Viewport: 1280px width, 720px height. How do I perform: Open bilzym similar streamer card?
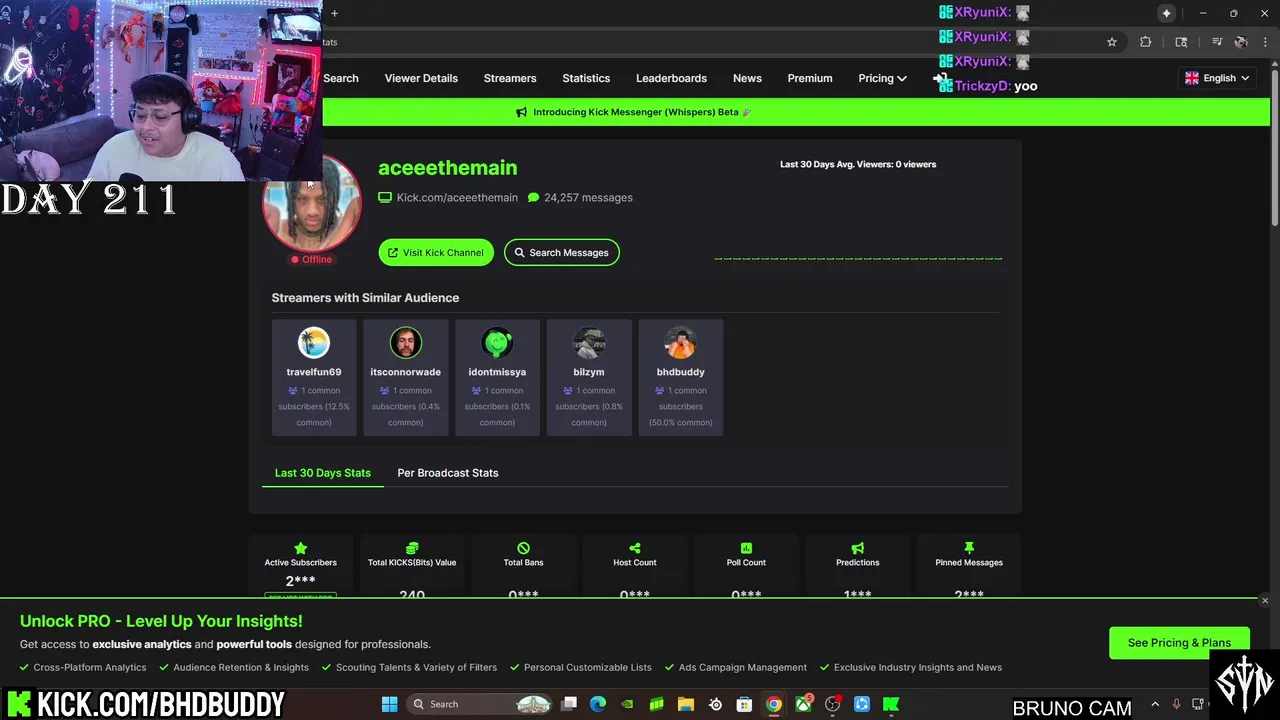(589, 377)
